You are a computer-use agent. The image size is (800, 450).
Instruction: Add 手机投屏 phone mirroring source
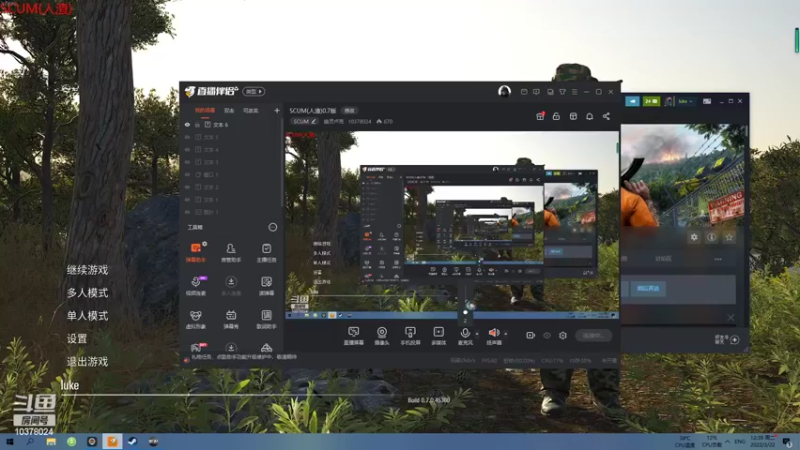click(x=410, y=336)
